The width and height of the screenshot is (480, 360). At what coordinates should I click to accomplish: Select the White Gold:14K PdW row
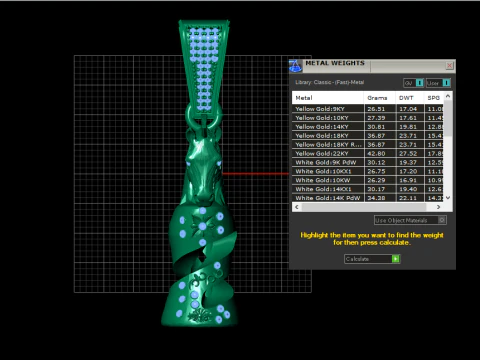click(x=368, y=198)
